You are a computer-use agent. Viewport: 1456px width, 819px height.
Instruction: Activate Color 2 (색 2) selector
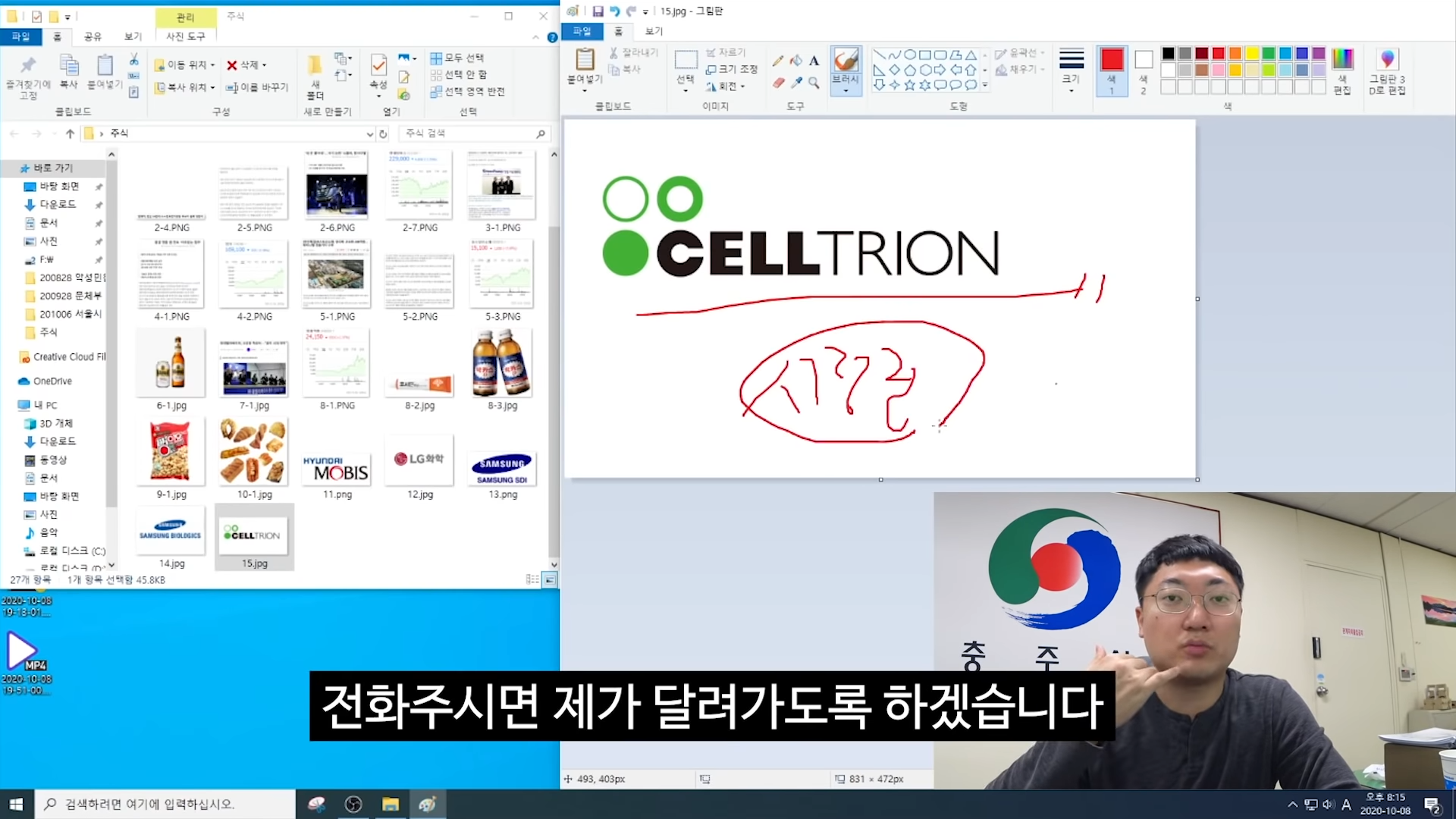(1144, 71)
